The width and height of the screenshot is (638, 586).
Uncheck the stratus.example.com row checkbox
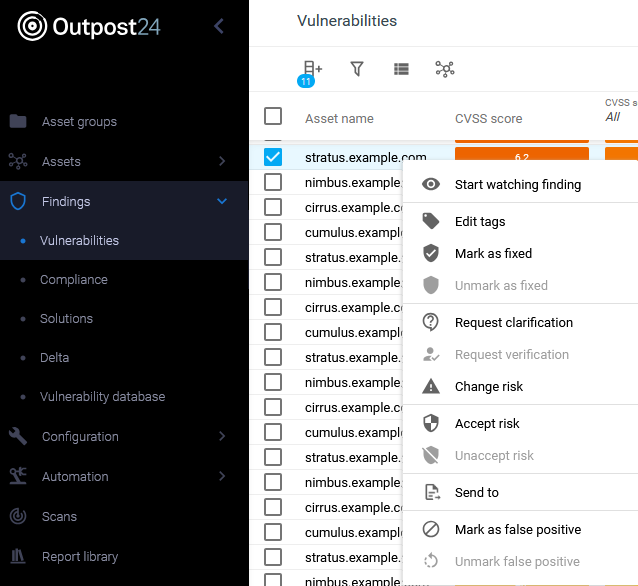(273, 157)
